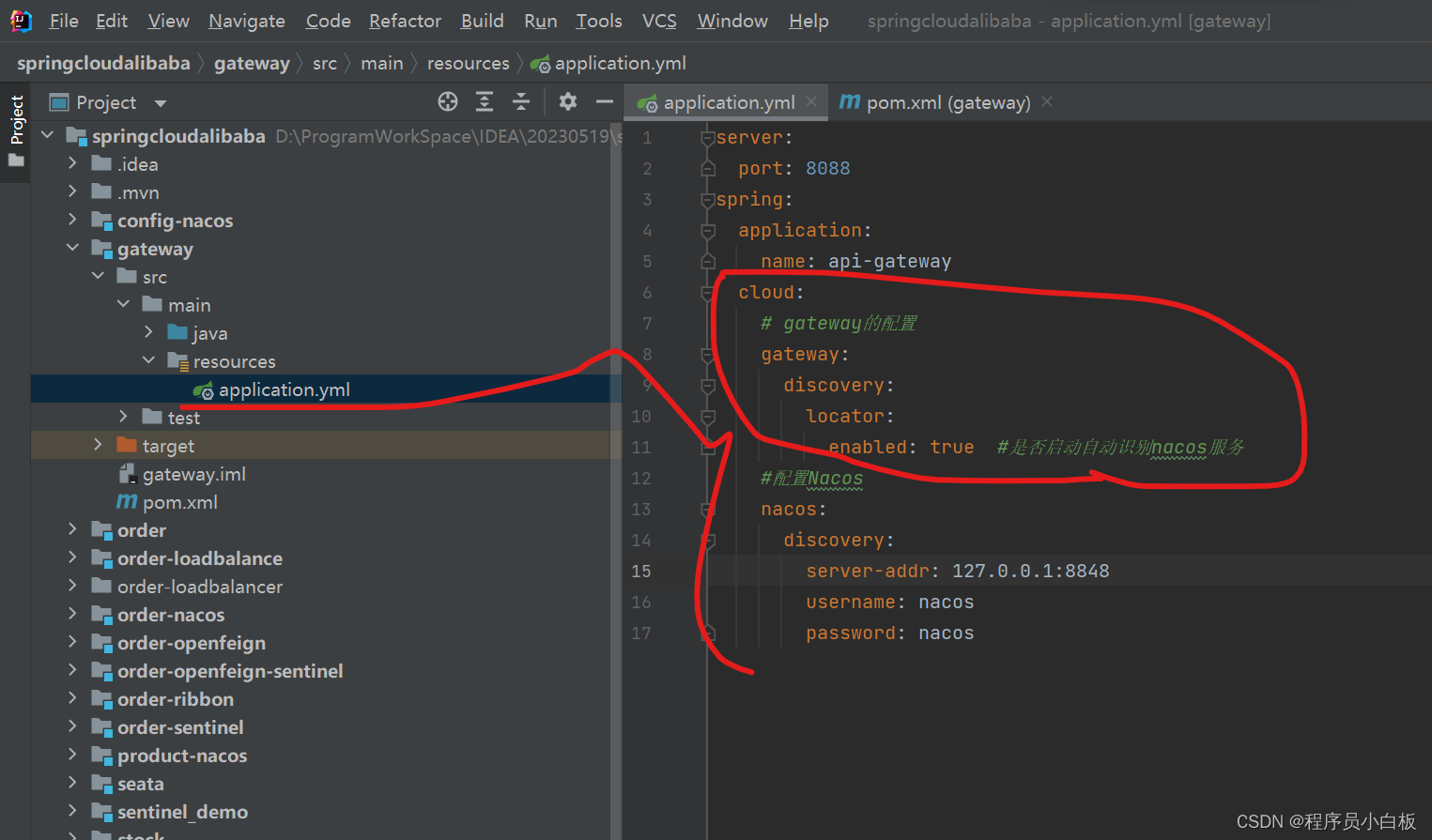Select the sentinel_demo module
Viewport: 1432px width, 840px height.
[x=182, y=812]
